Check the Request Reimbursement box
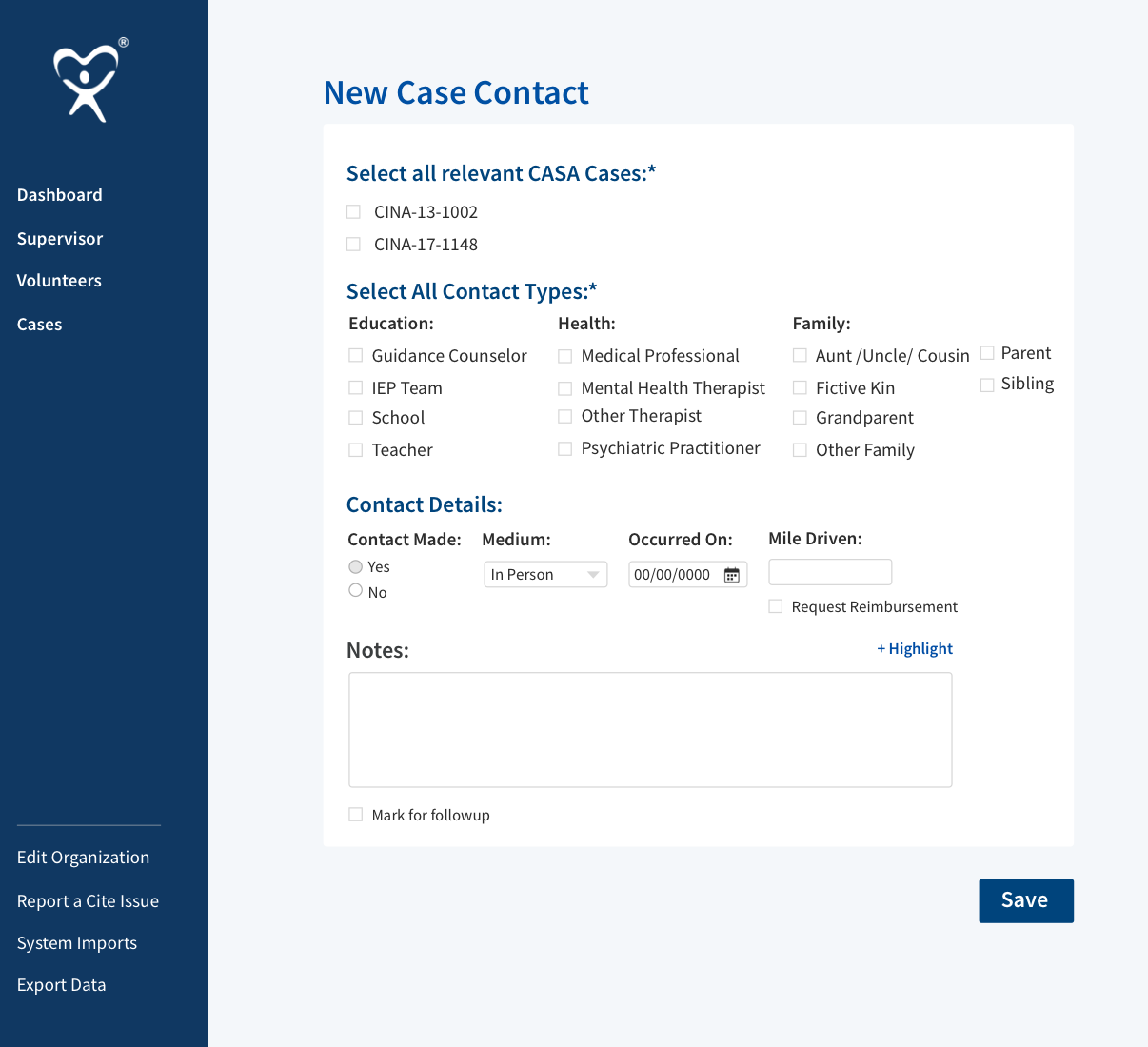1148x1047 pixels. (776, 606)
